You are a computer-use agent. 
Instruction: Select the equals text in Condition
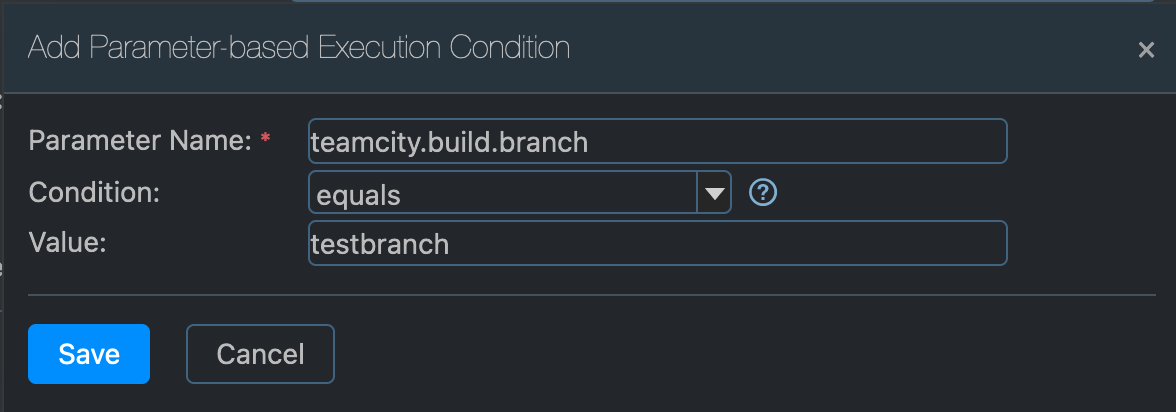[358, 195]
